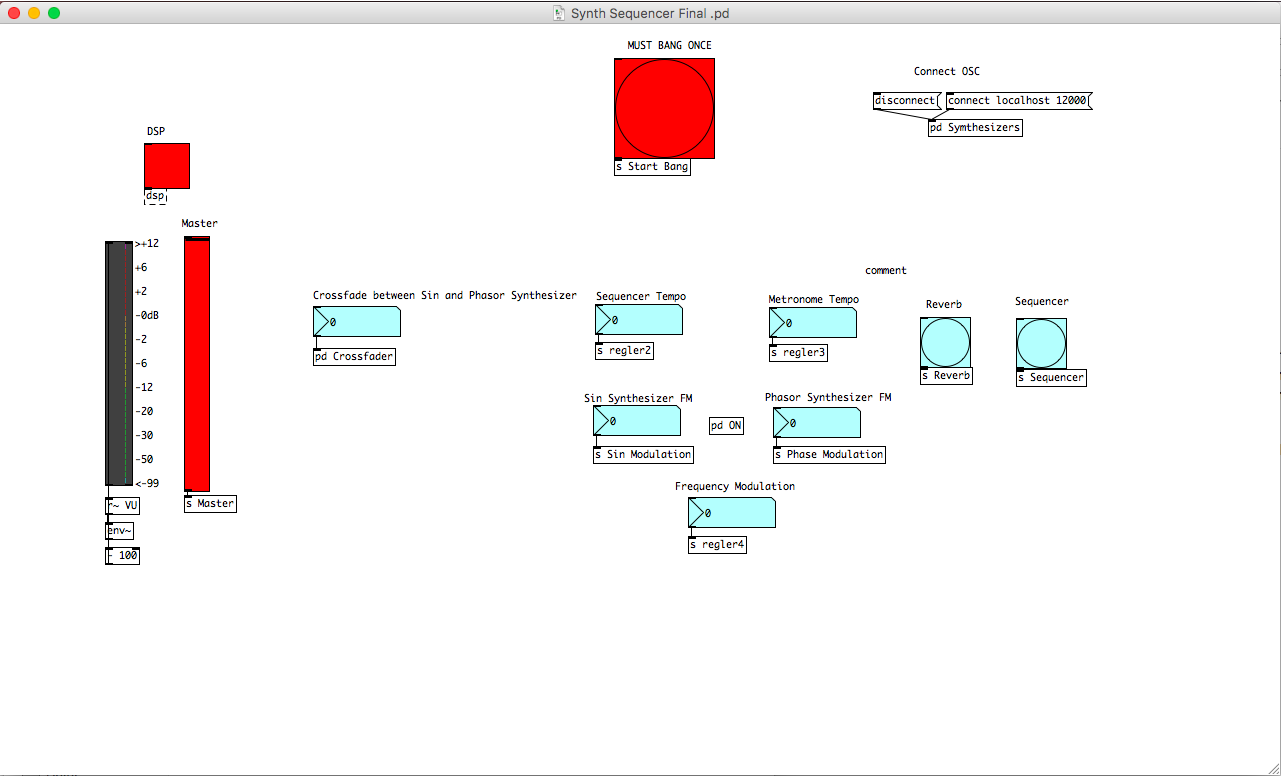The width and height of the screenshot is (1281, 776).
Task: Click the VU meter level display
Action: 119,364
